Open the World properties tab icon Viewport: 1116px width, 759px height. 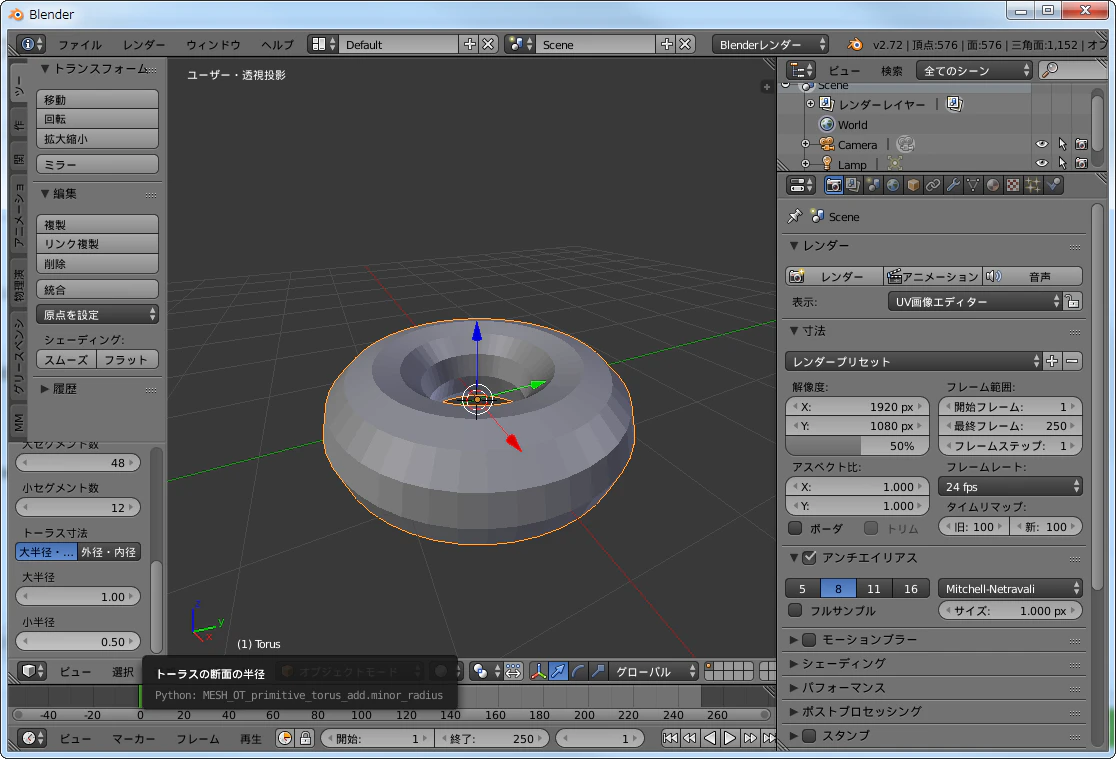tap(893, 185)
